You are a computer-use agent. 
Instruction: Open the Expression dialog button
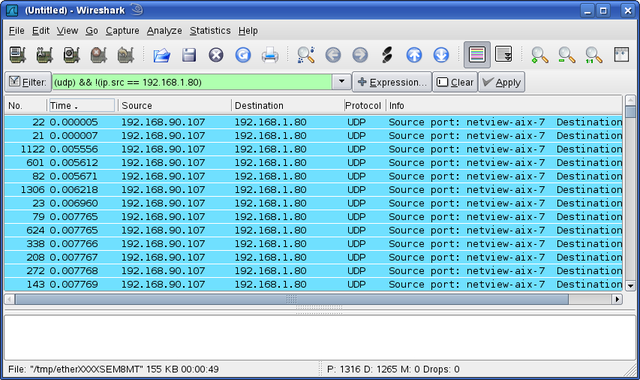pos(392,82)
